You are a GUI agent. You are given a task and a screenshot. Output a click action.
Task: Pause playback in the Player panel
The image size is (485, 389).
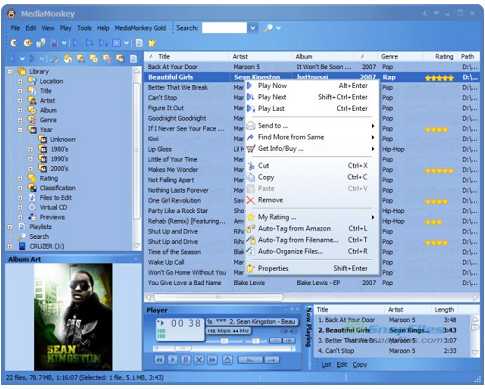pyautogui.click(x=186, y=360)
